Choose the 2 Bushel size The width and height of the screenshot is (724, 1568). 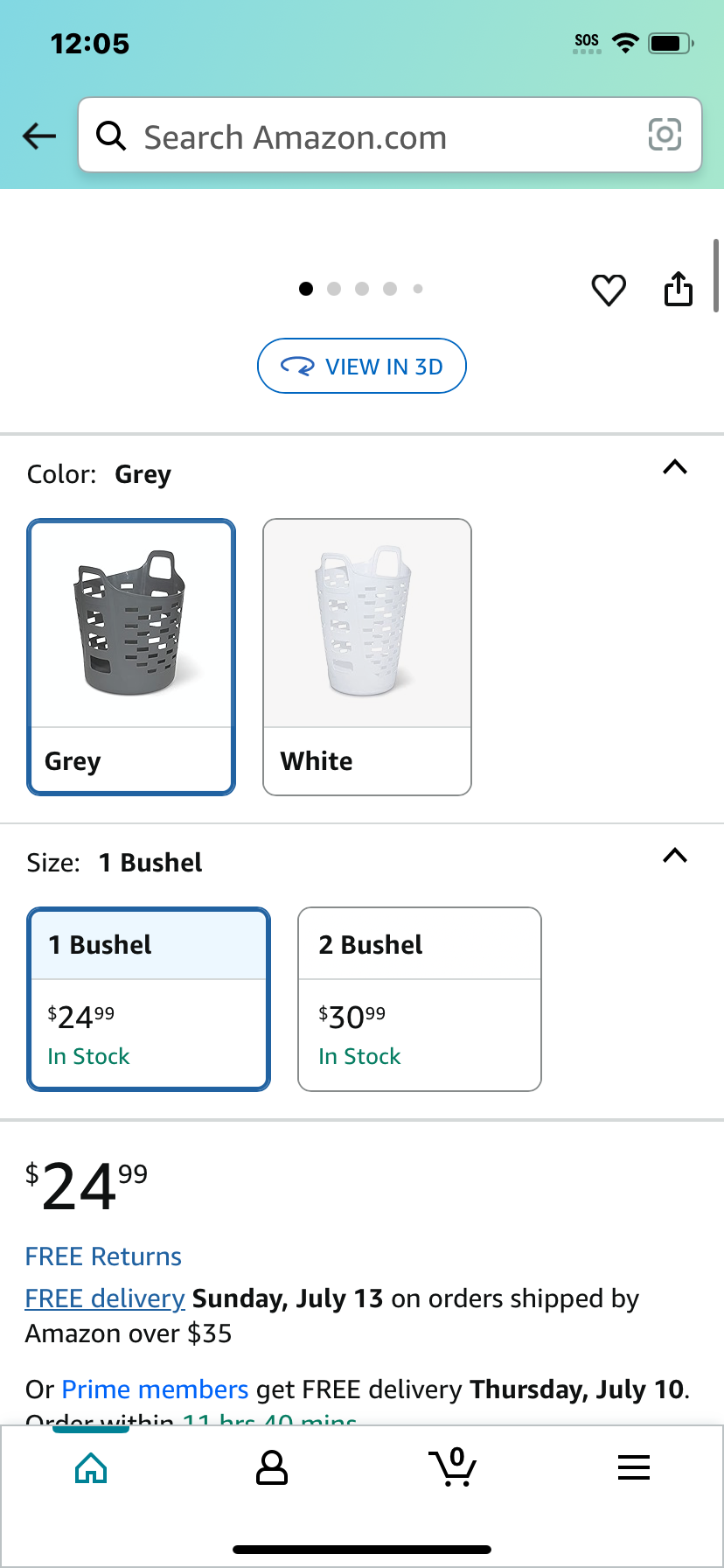[420, 999]
